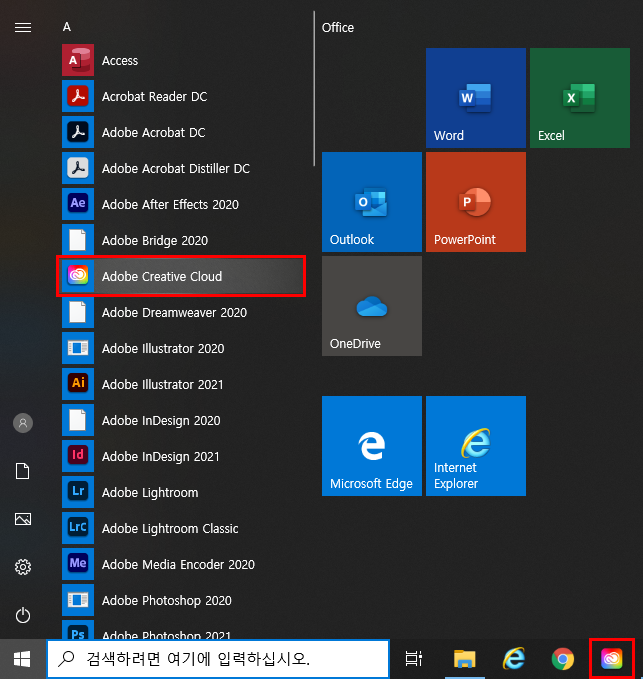Click the letter A group header

(67, 27)
